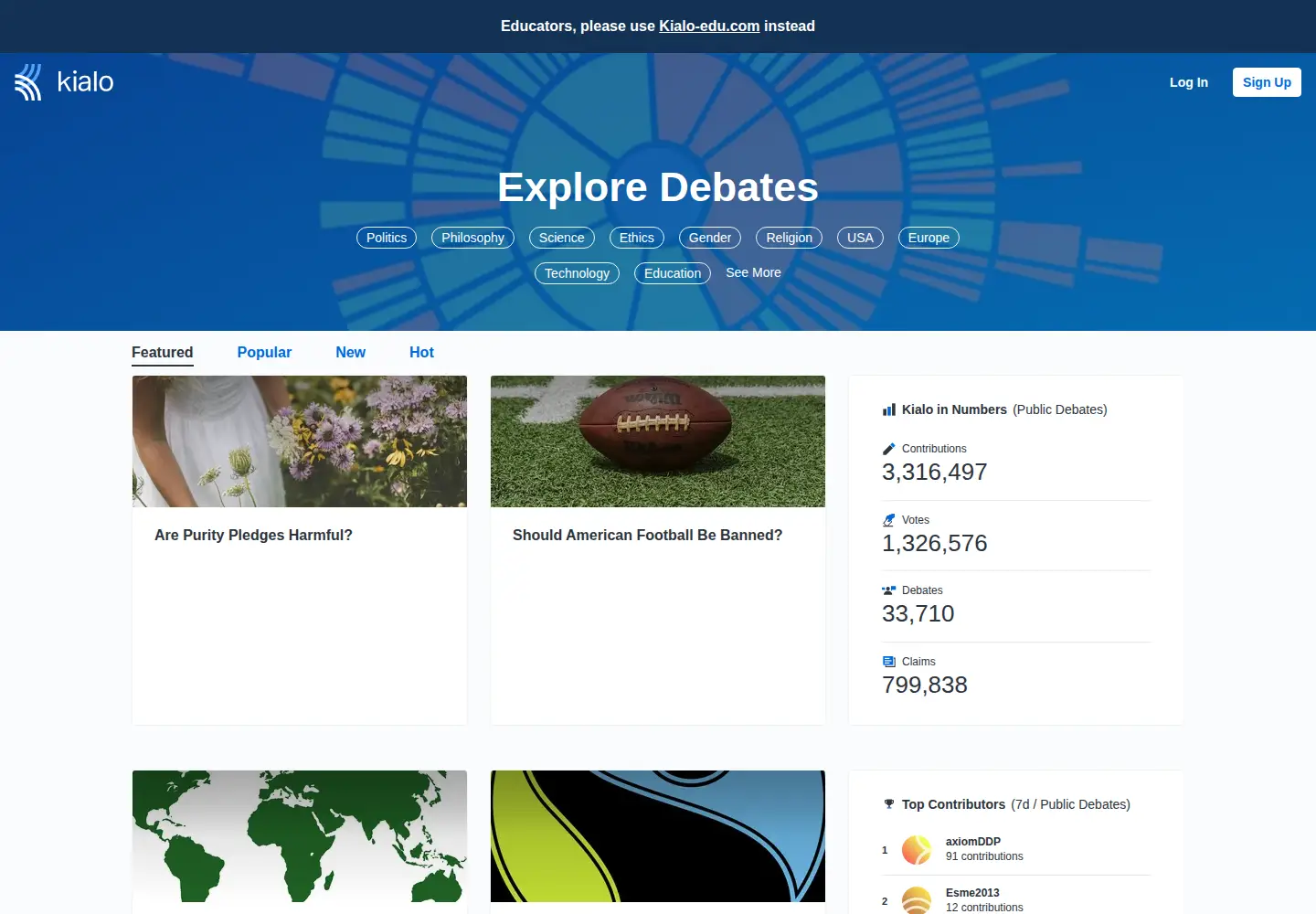Open the football image thumbnail
The image size is (1316, 914).
pyautogui.click(x=658, y=441)
